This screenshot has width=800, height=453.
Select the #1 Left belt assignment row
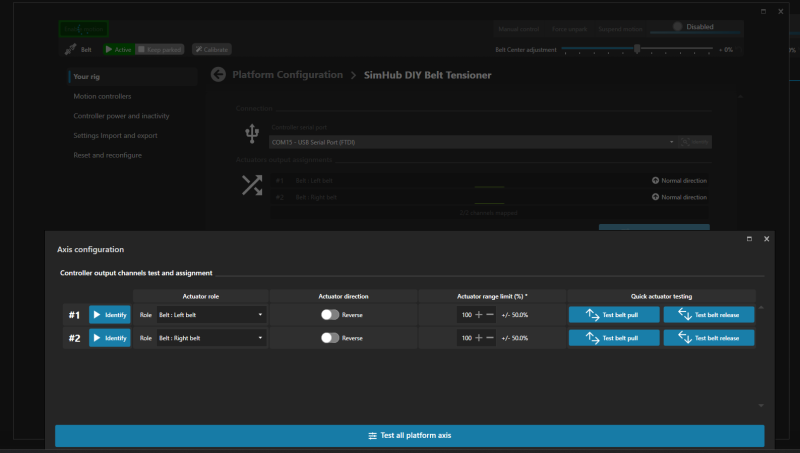point(490,181)
